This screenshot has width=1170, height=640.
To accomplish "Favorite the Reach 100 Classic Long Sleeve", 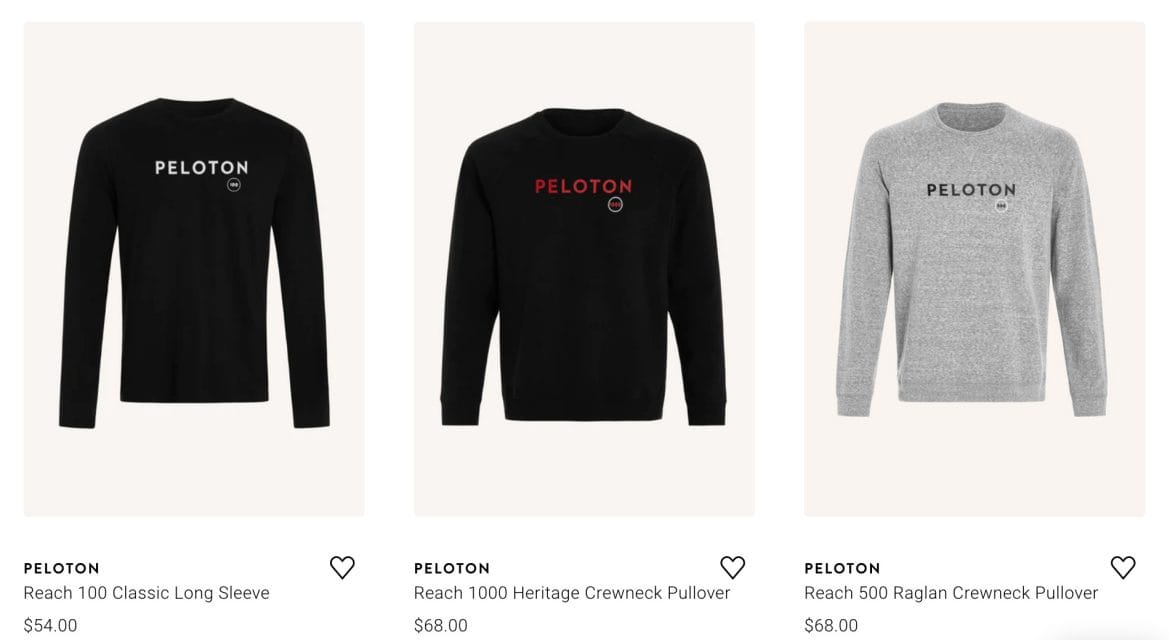I will (x=342, y=568).
